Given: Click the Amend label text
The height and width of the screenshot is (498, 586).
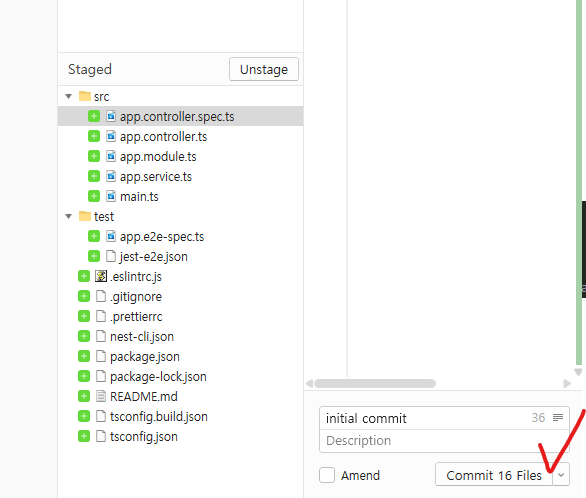Looking at the screenshot, I should click(360, 475).
